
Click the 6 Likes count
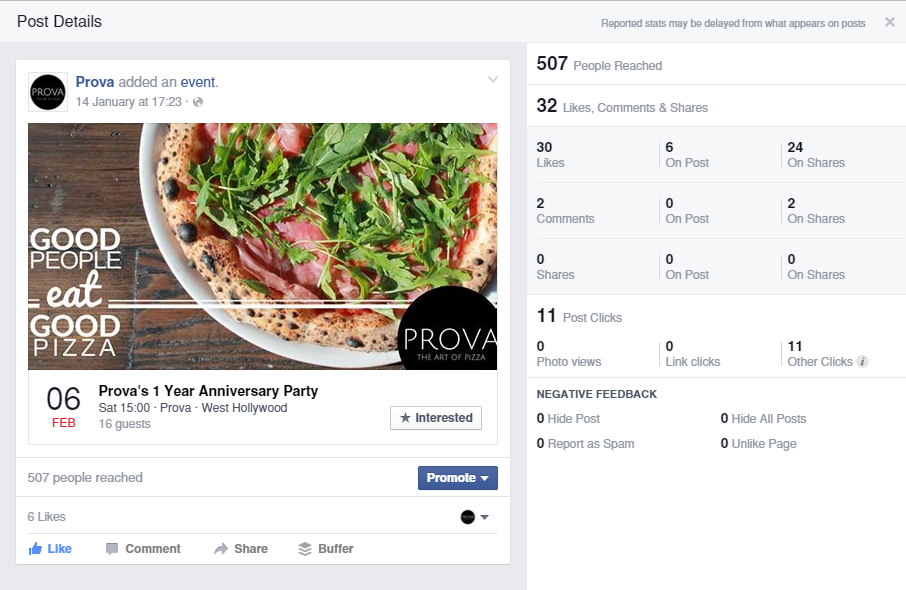click(x=47, y=517)
